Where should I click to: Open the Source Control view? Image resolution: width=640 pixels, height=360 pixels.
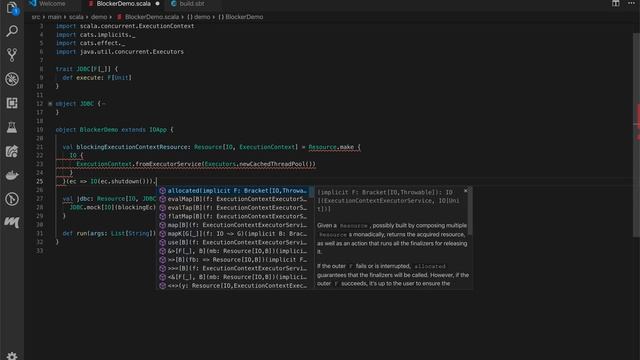click(x=12, y=55)
